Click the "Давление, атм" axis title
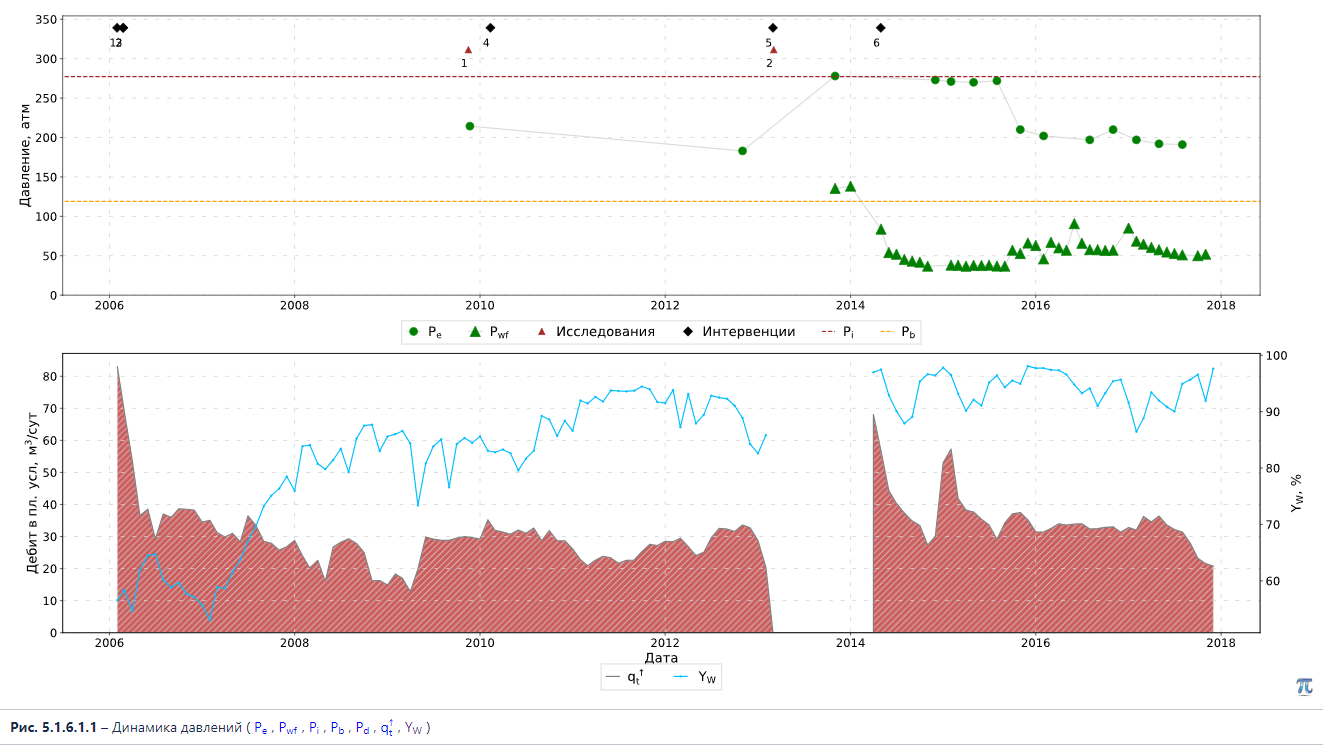The height and width of the screenshot is (745, 1323). [x=26, y=155]
